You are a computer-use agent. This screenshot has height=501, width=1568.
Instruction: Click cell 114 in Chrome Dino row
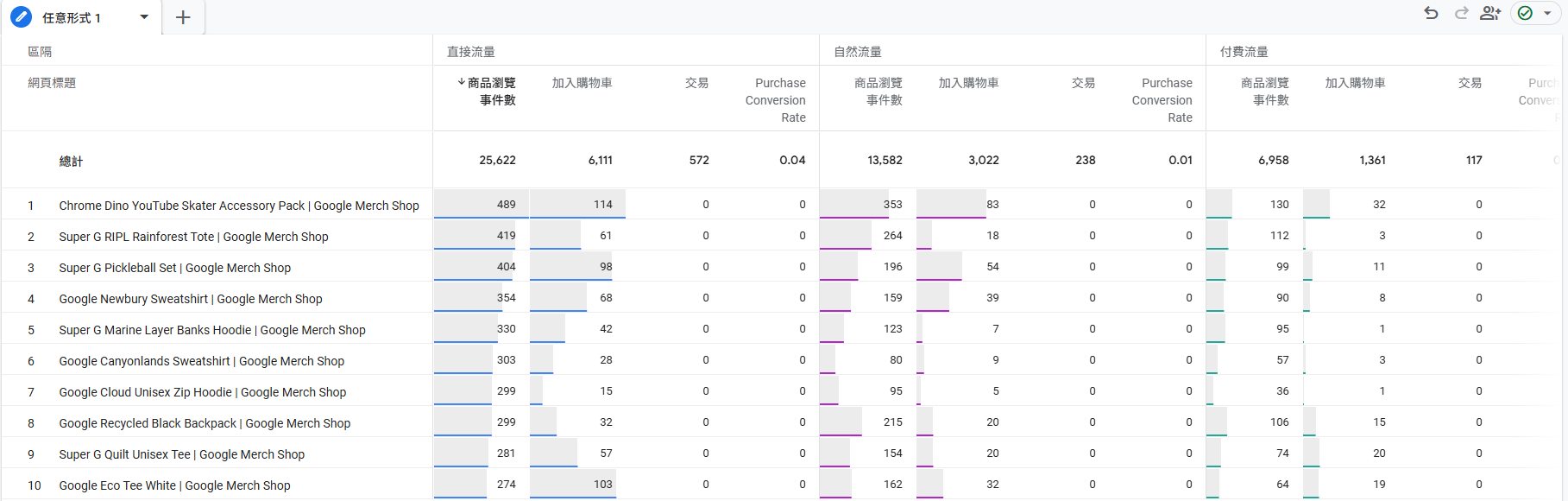point(603,205)
